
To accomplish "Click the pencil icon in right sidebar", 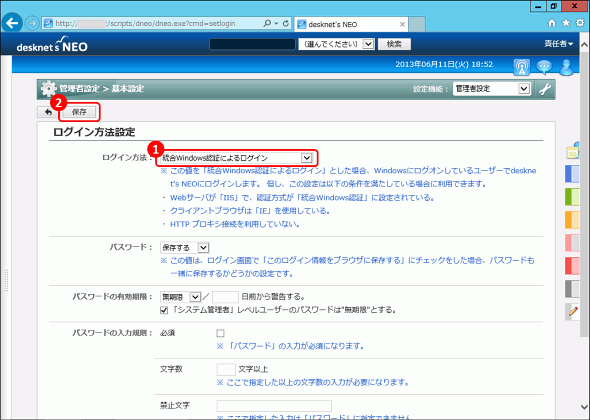I will (x=573, y=312).
